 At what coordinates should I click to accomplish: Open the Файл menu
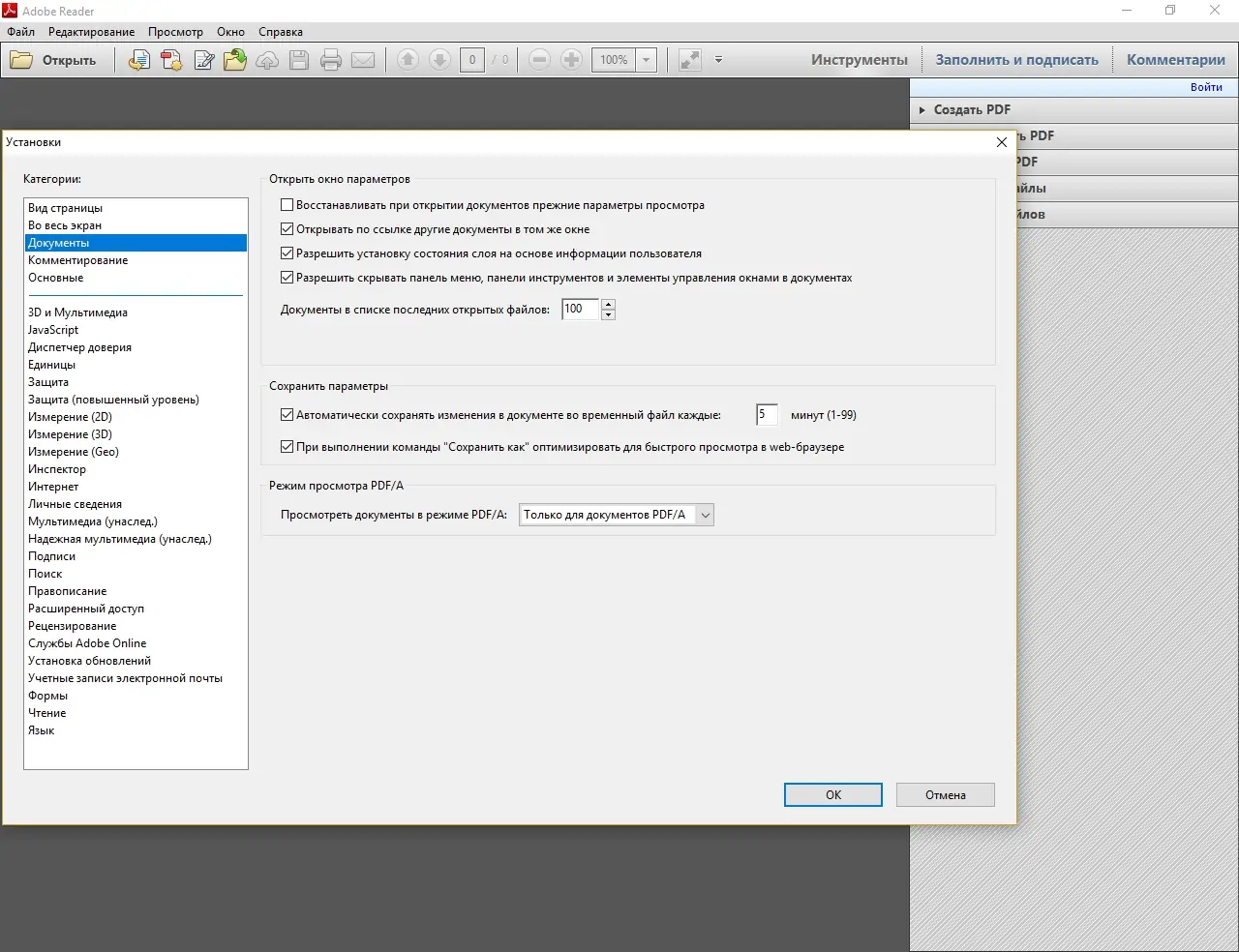coord(21,32)
